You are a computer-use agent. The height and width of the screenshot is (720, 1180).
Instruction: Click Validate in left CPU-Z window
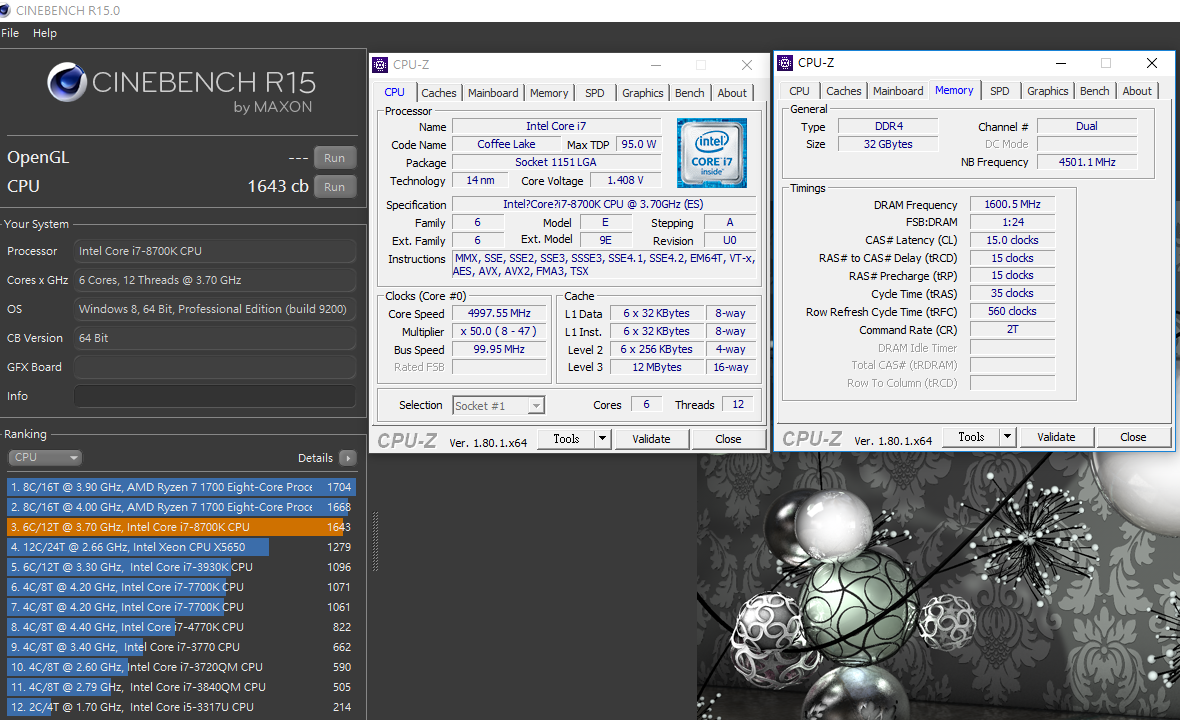coord(651,439)
